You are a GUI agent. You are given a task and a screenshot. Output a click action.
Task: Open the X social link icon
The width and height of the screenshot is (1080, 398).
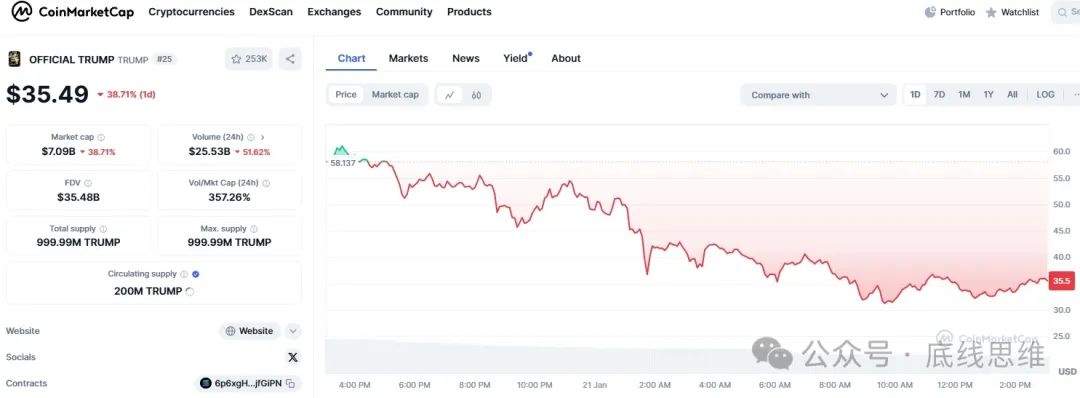point(293,357)
